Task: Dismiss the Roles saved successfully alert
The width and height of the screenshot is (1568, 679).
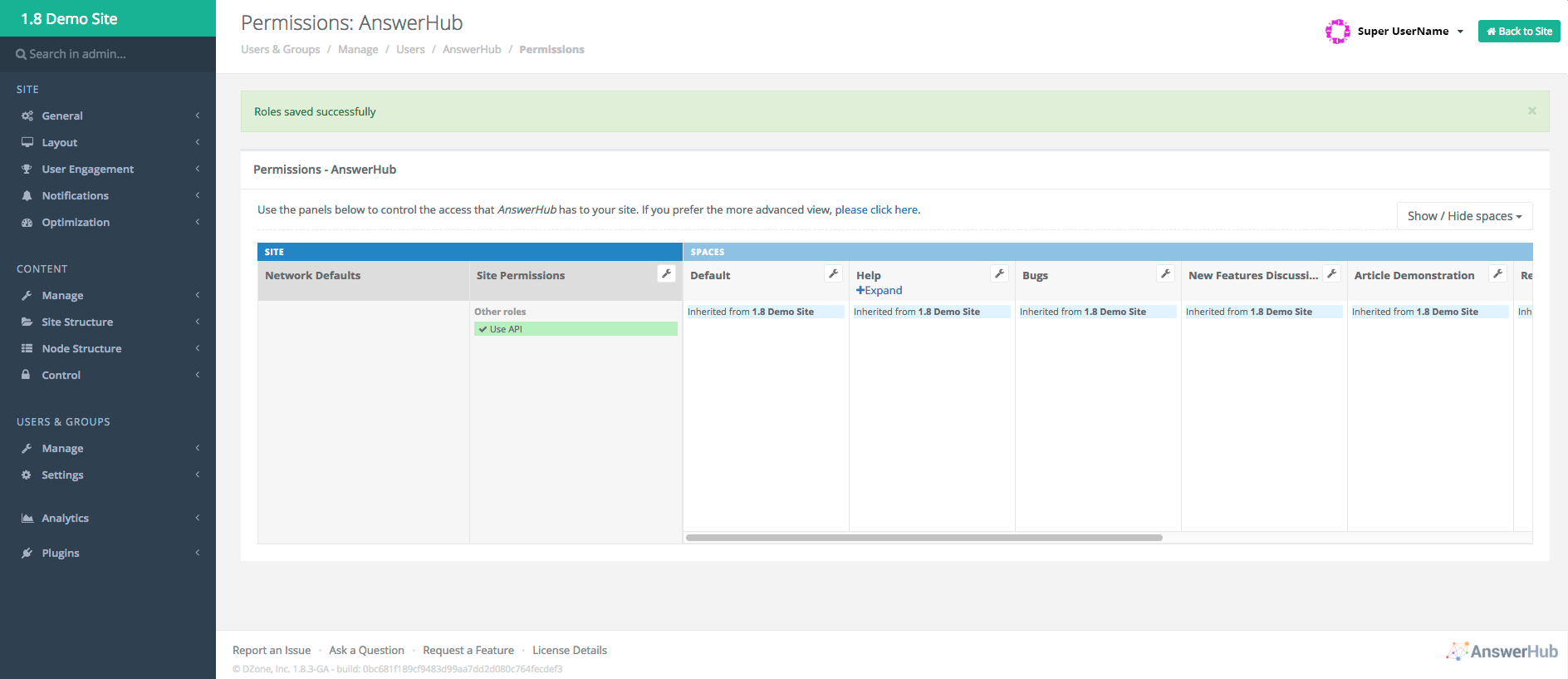Action: (1531, 111)
